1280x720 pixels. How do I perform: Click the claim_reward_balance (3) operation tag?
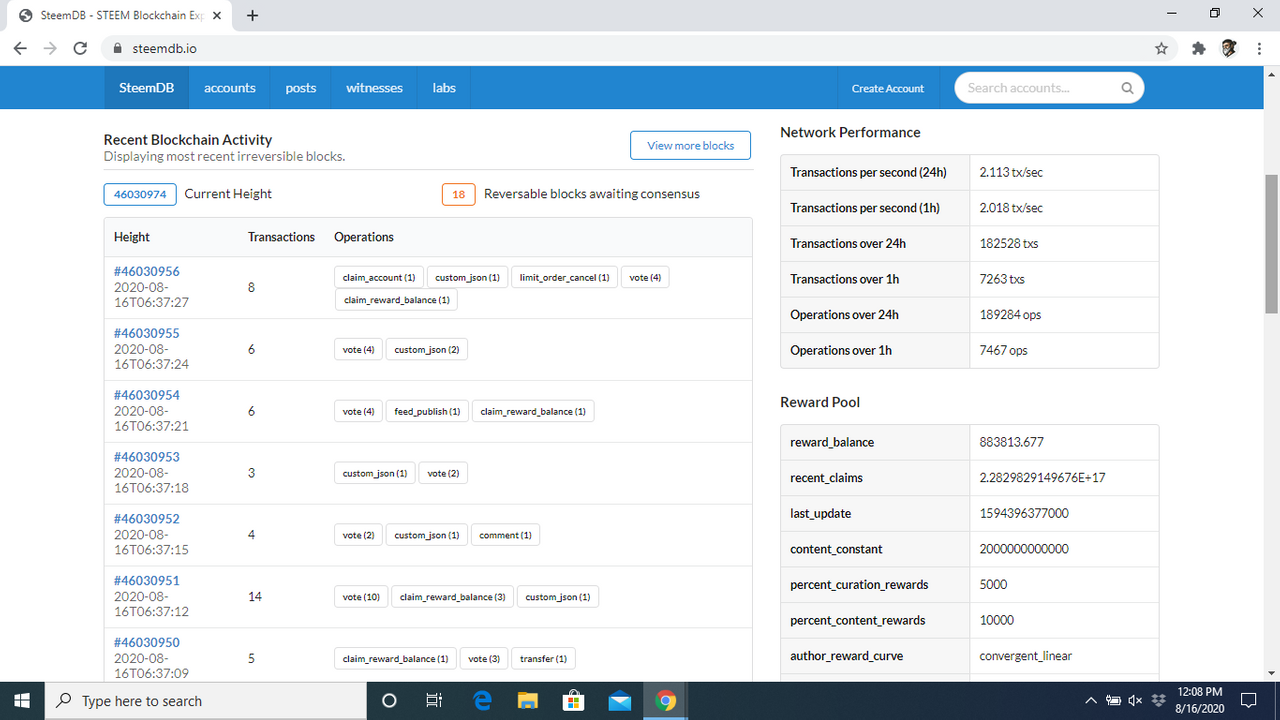pos(453,597)
